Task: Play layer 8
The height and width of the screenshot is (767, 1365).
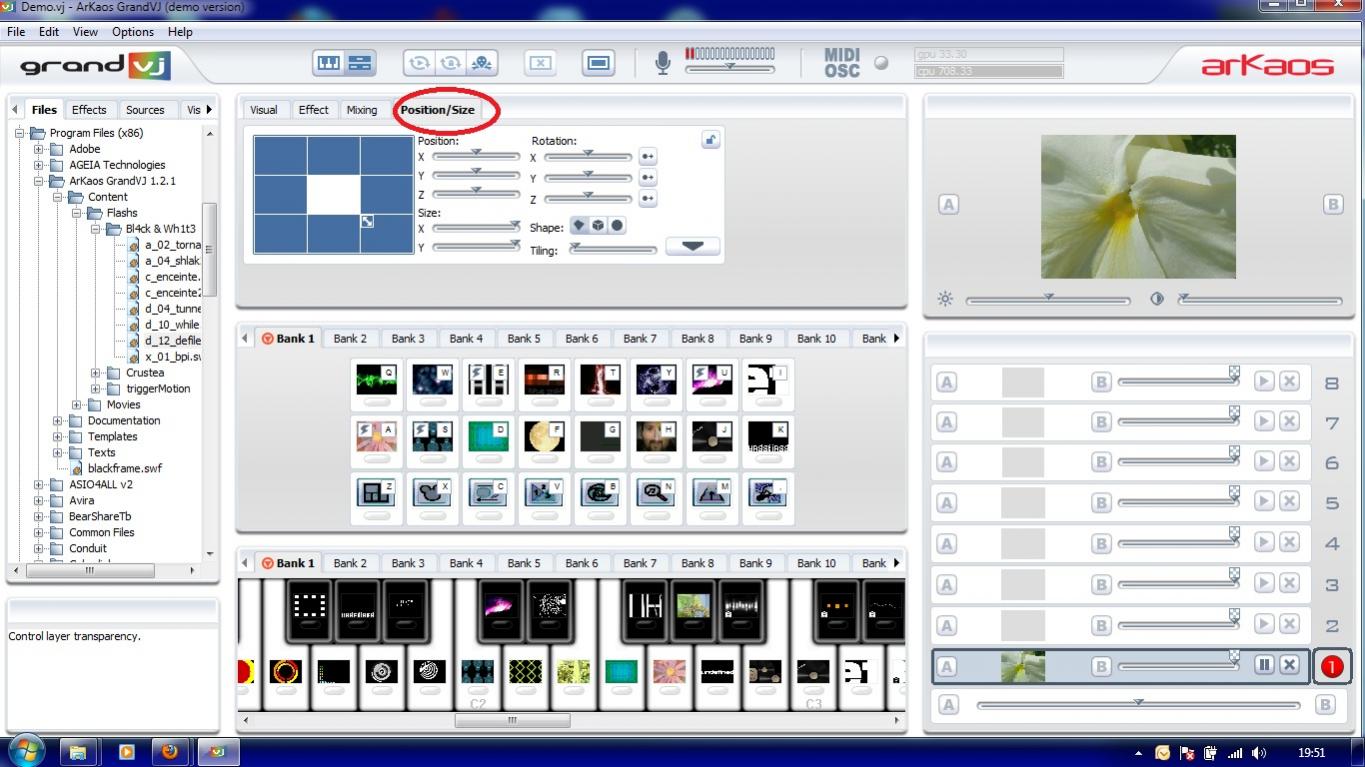Action: pos(1264,381)
